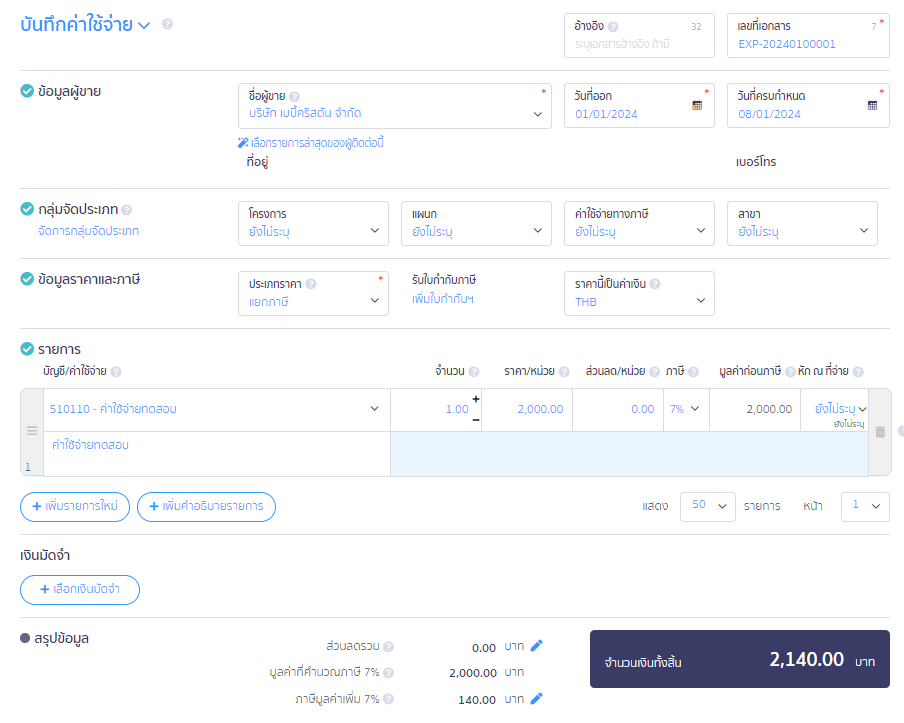Click the เลือกเงินมัดจำ button
Screen dimensions: 904x723
tap(80, 590)
